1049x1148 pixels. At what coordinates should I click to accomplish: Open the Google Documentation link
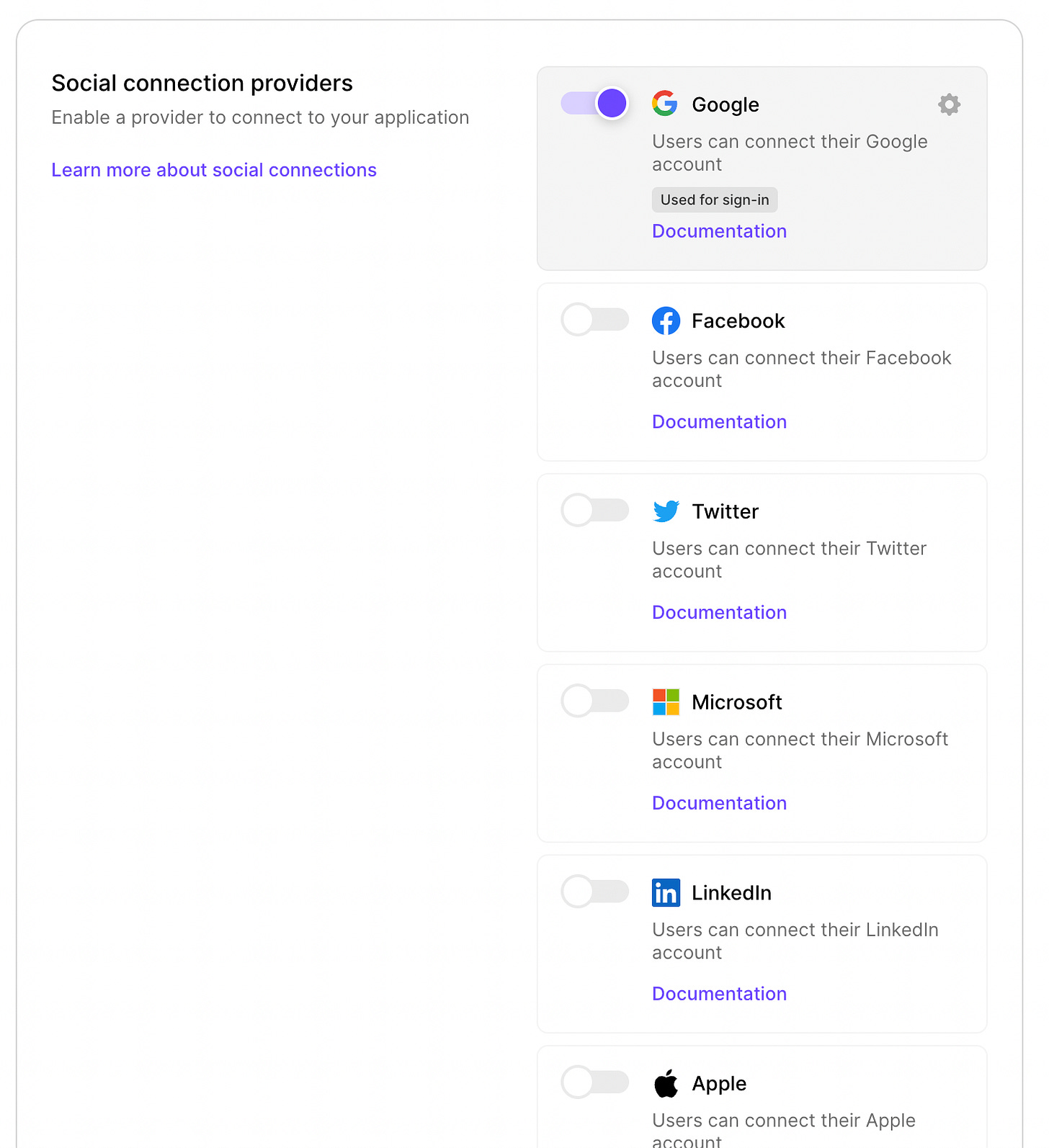[x=718, y=230]
